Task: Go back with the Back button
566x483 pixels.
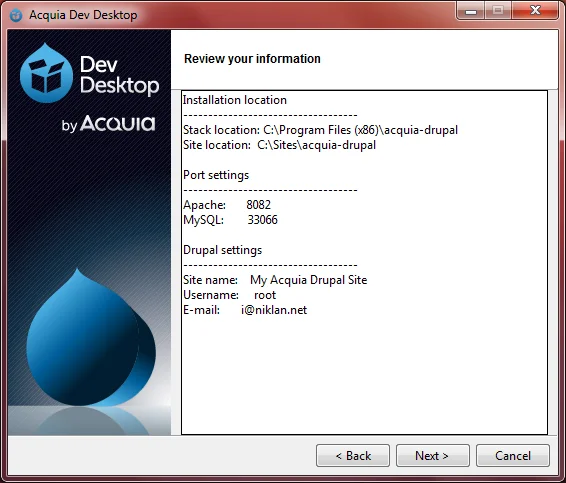Action: [x=353, y=456]
